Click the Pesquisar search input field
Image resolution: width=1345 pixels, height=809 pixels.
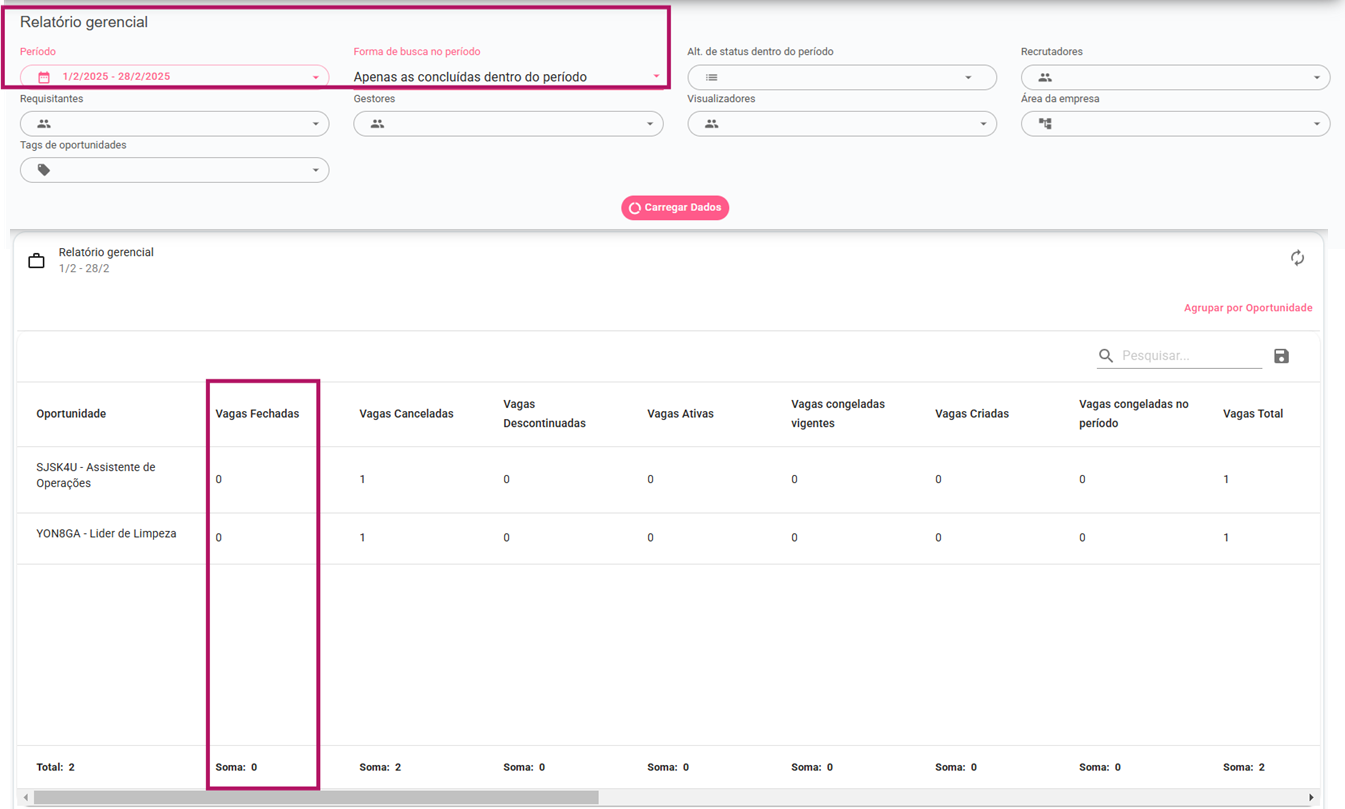pos(1189,356)
